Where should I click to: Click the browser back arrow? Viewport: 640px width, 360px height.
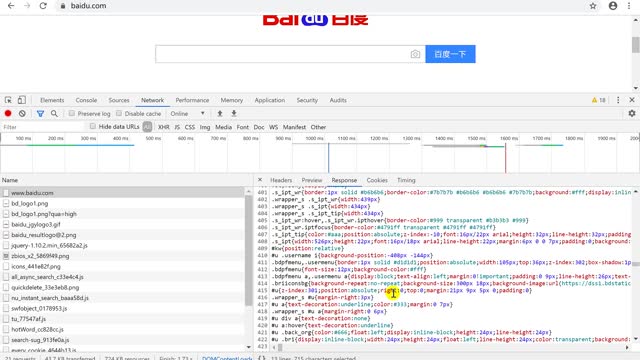point(11,6)
